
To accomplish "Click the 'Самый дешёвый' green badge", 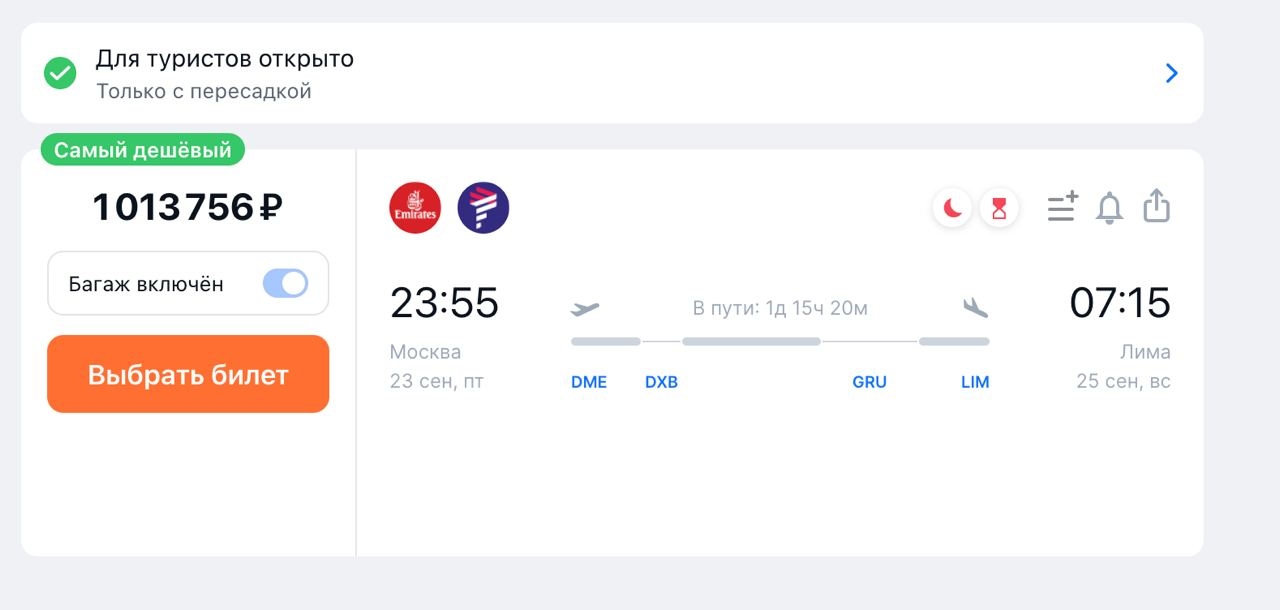I will [x=142, y=150].
